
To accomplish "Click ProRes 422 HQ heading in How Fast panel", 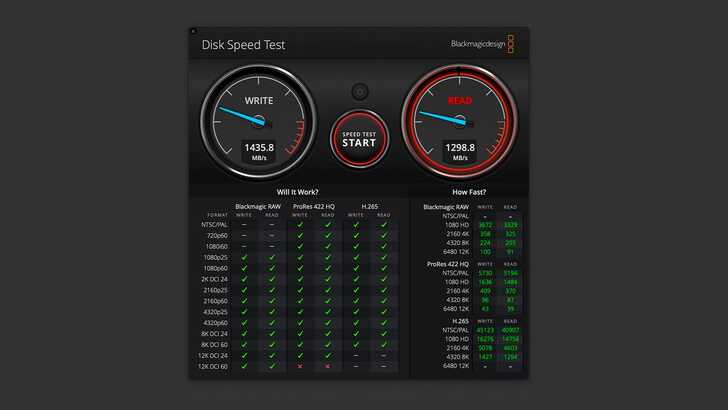I will click(x=448, y=264).
